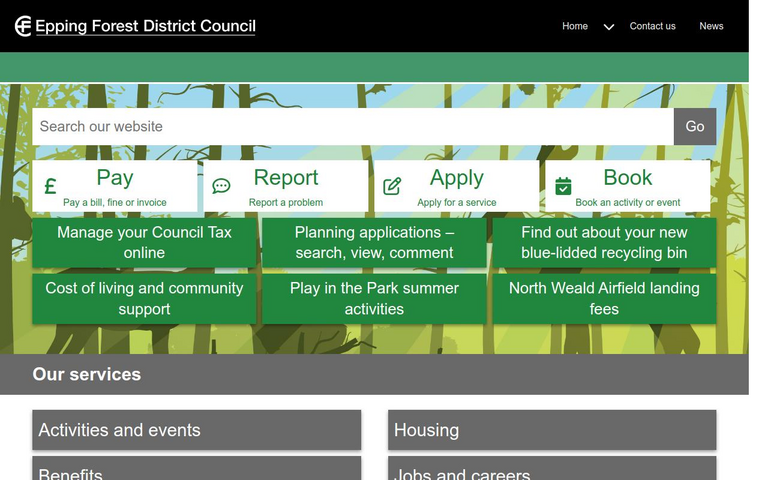
Task: Click the calendar Book icon
Action: click(563, 187)
